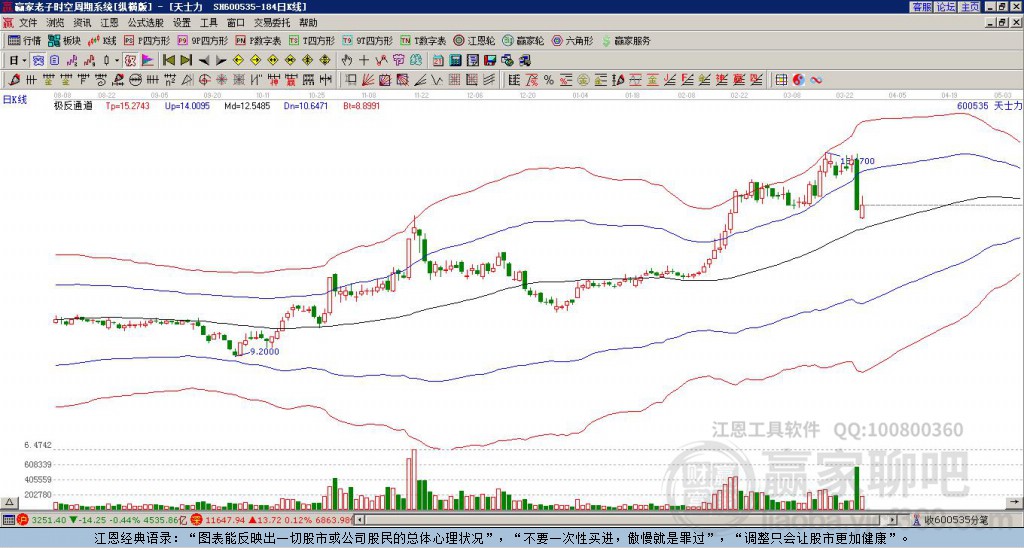Image resolution: width=1024 pixels, height=548 pixels.
Task: Open the 浏览 menu
Action: pyautogui.click(x=55, y=23)
